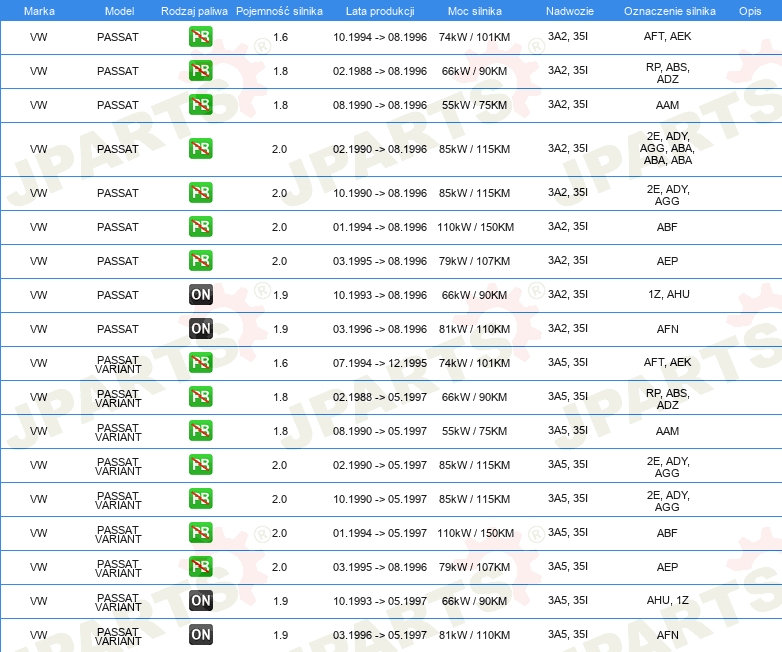Click the Lata produkcji column header
Screen dimensions: 782x652
[380, 11]
